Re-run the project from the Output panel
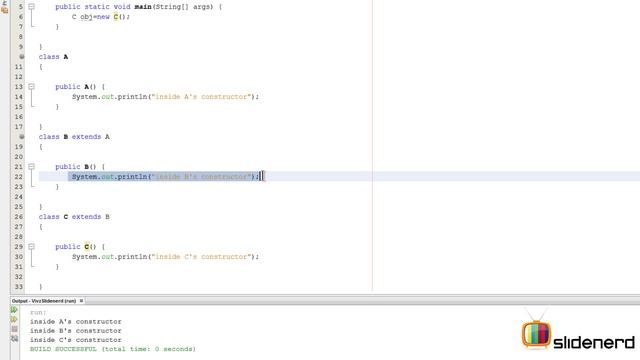This screenshot has height=360, width=640. (14, 310)
